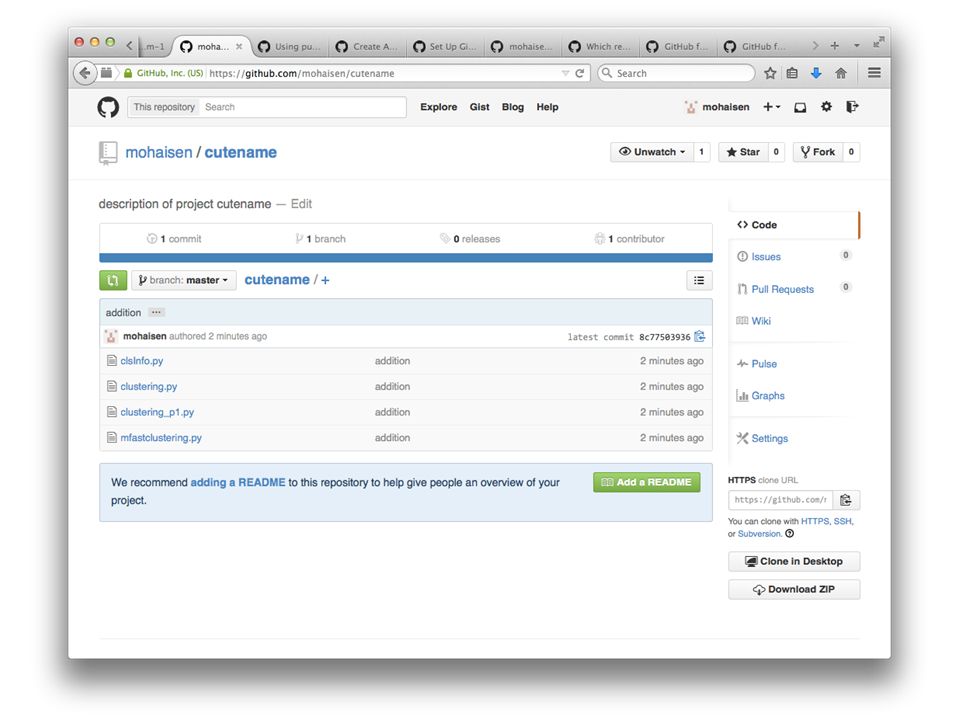Image resolution: width=960 pixels, height=720 pixels.
Task: Click Download ZIP button
Action: [793, 590]
